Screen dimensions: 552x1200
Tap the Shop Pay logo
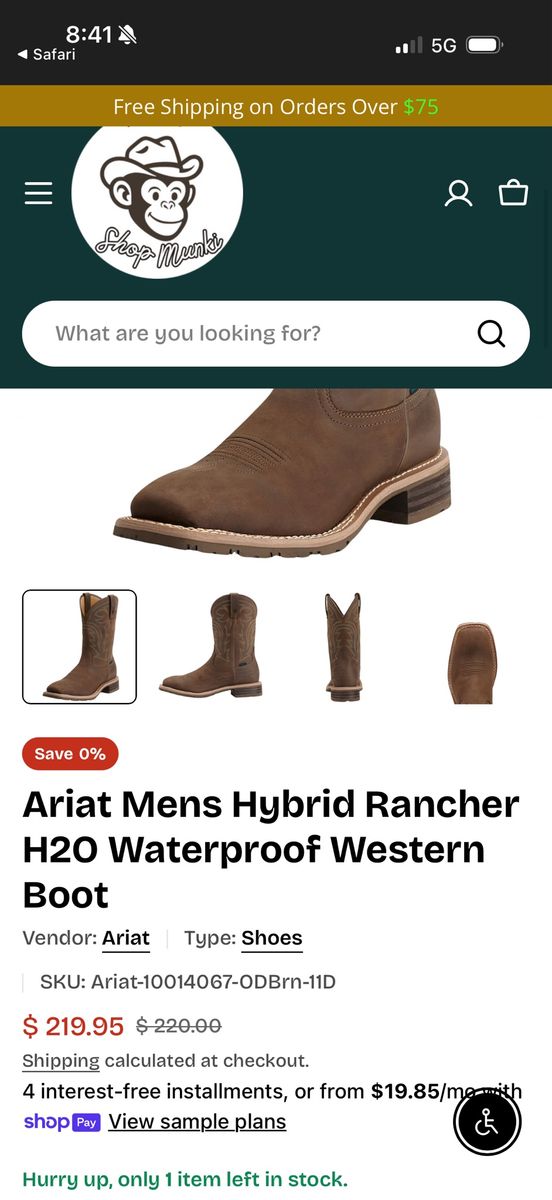tap(62, 1122)
